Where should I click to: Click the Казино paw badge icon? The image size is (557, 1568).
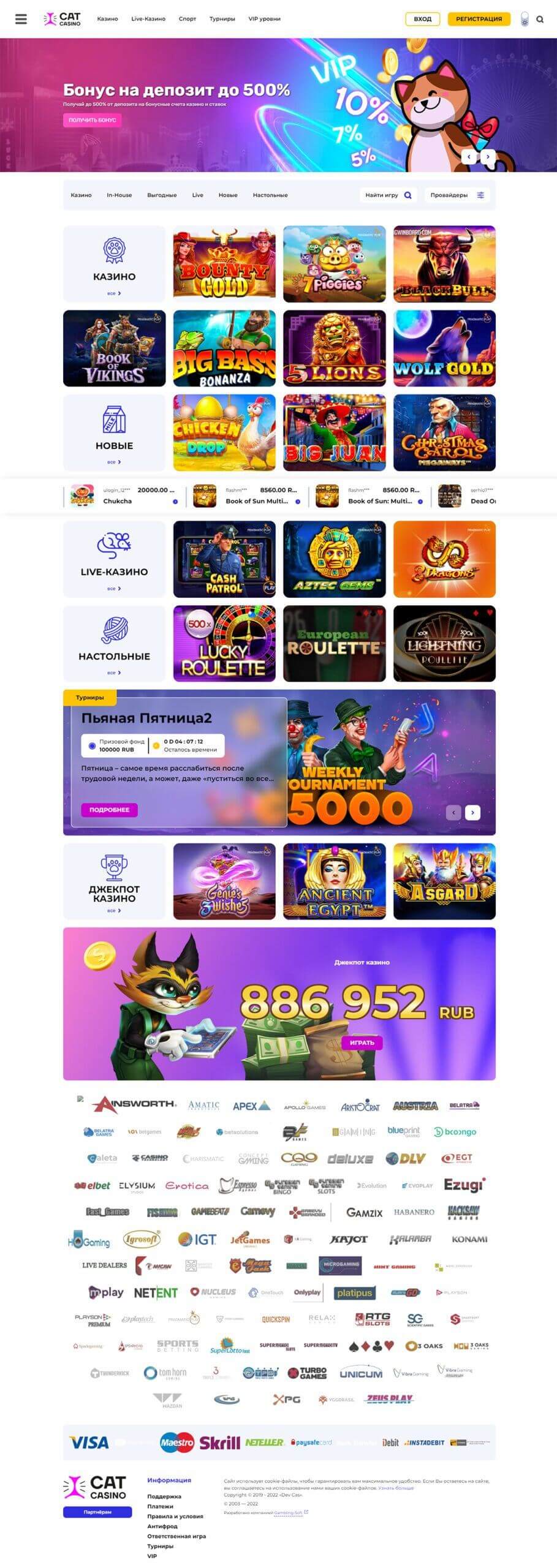tap(114, 250)
